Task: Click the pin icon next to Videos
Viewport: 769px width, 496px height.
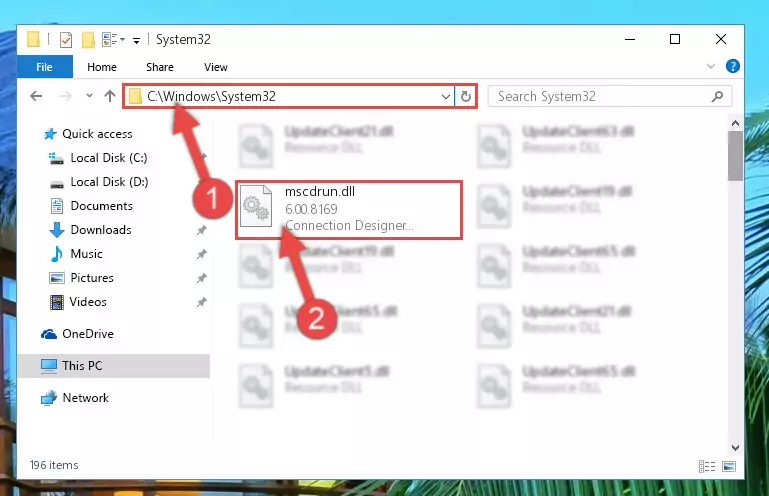Action: (202, 302)
